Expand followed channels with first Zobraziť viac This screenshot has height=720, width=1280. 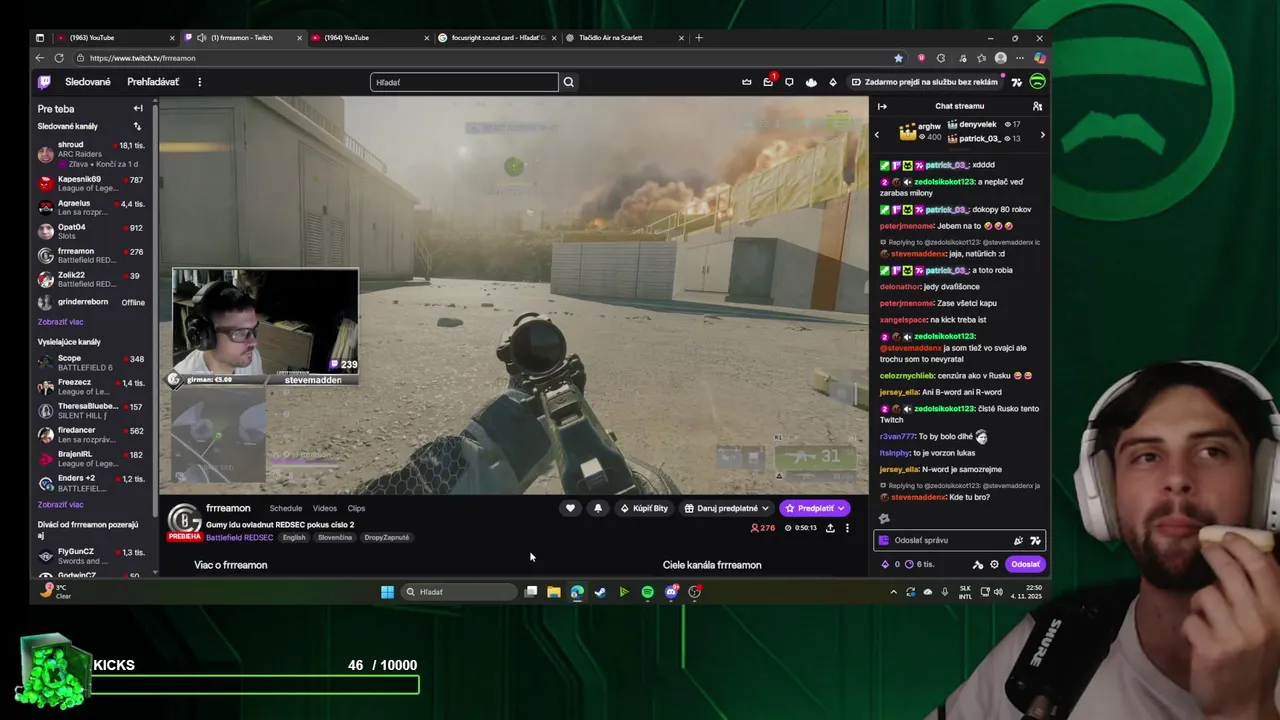(x=60, y=322)
